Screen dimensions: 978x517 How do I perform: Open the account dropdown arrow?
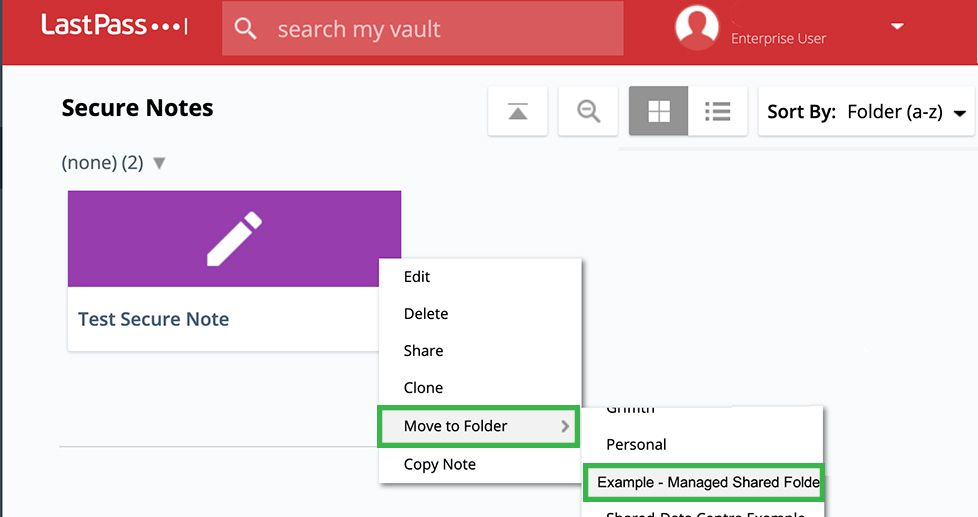pos(897,27)
